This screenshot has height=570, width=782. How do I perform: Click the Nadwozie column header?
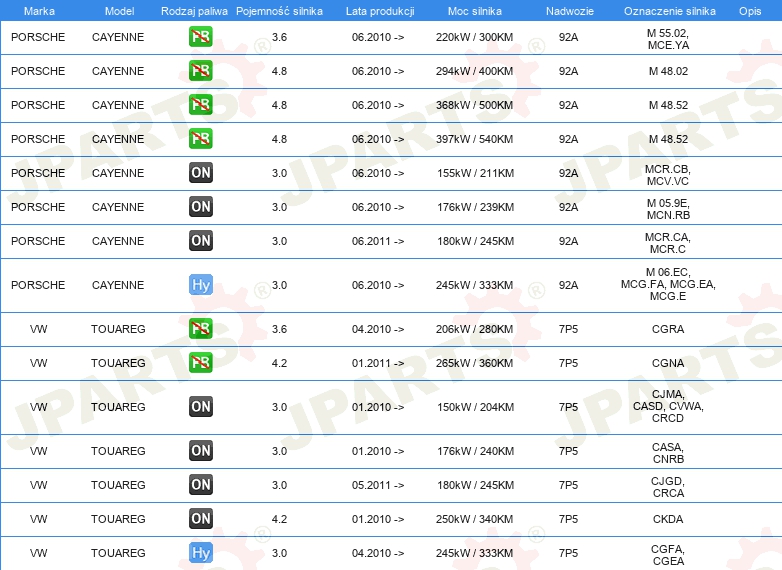(570, 11)
